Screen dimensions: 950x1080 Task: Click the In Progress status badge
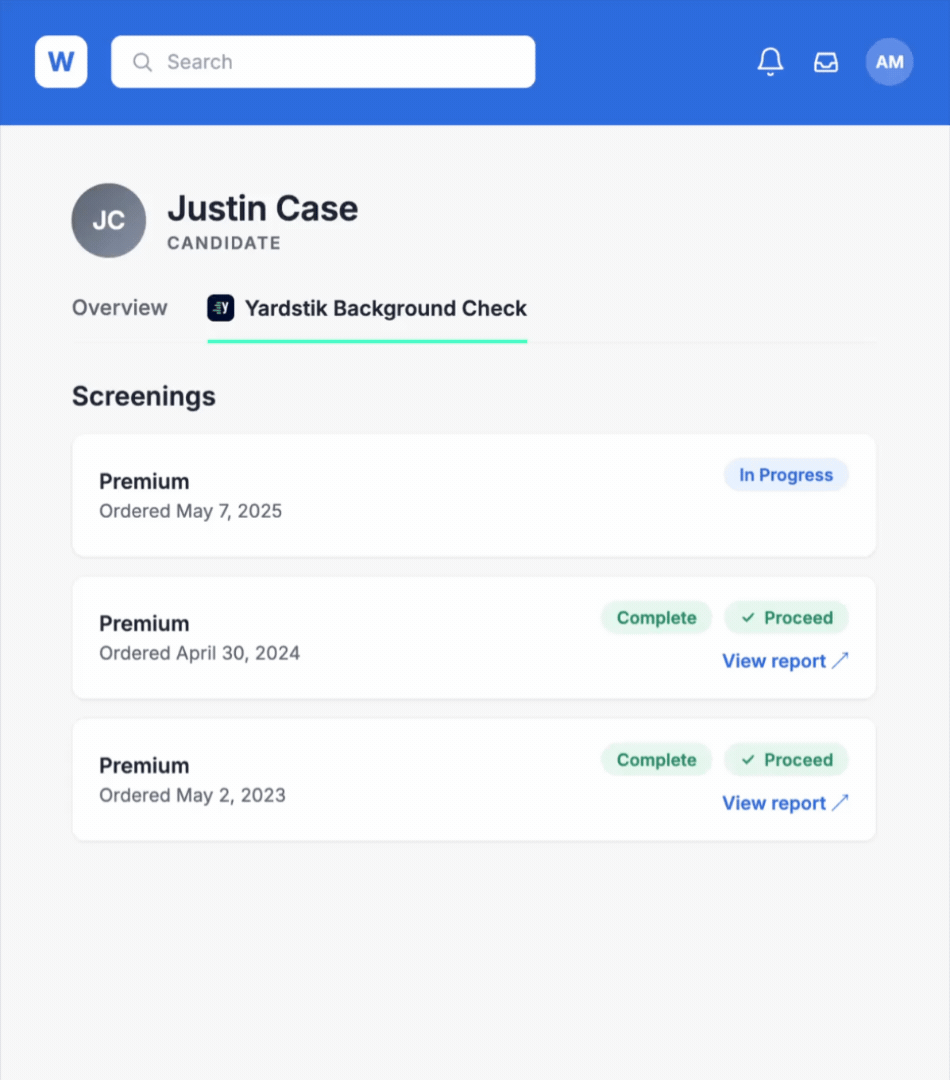point(786,475)
